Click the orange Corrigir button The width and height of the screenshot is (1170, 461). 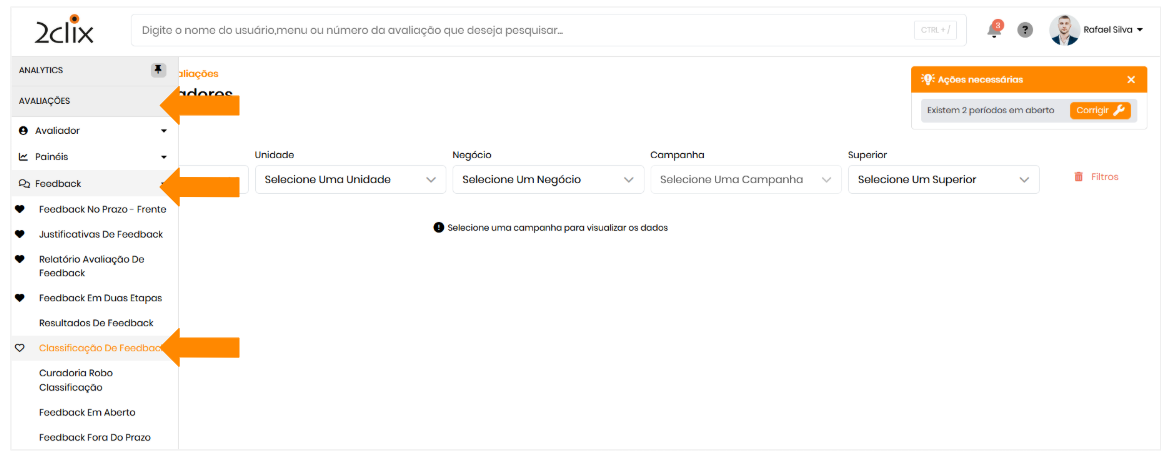tap(1100, 110)
